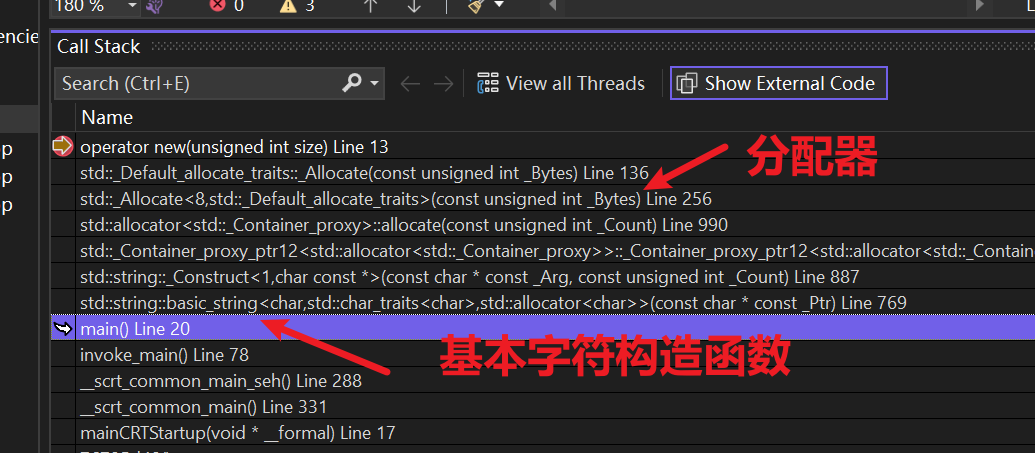The height and width of the screenshot is (453, 1035).
Task: Toggle Show External Code
Action: coord(778,84)
